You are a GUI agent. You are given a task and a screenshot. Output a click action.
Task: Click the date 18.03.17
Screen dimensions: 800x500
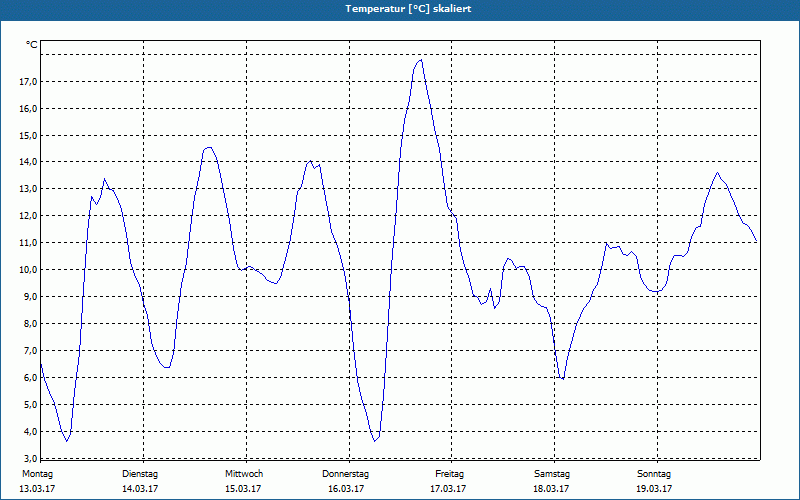coord(551,489)
